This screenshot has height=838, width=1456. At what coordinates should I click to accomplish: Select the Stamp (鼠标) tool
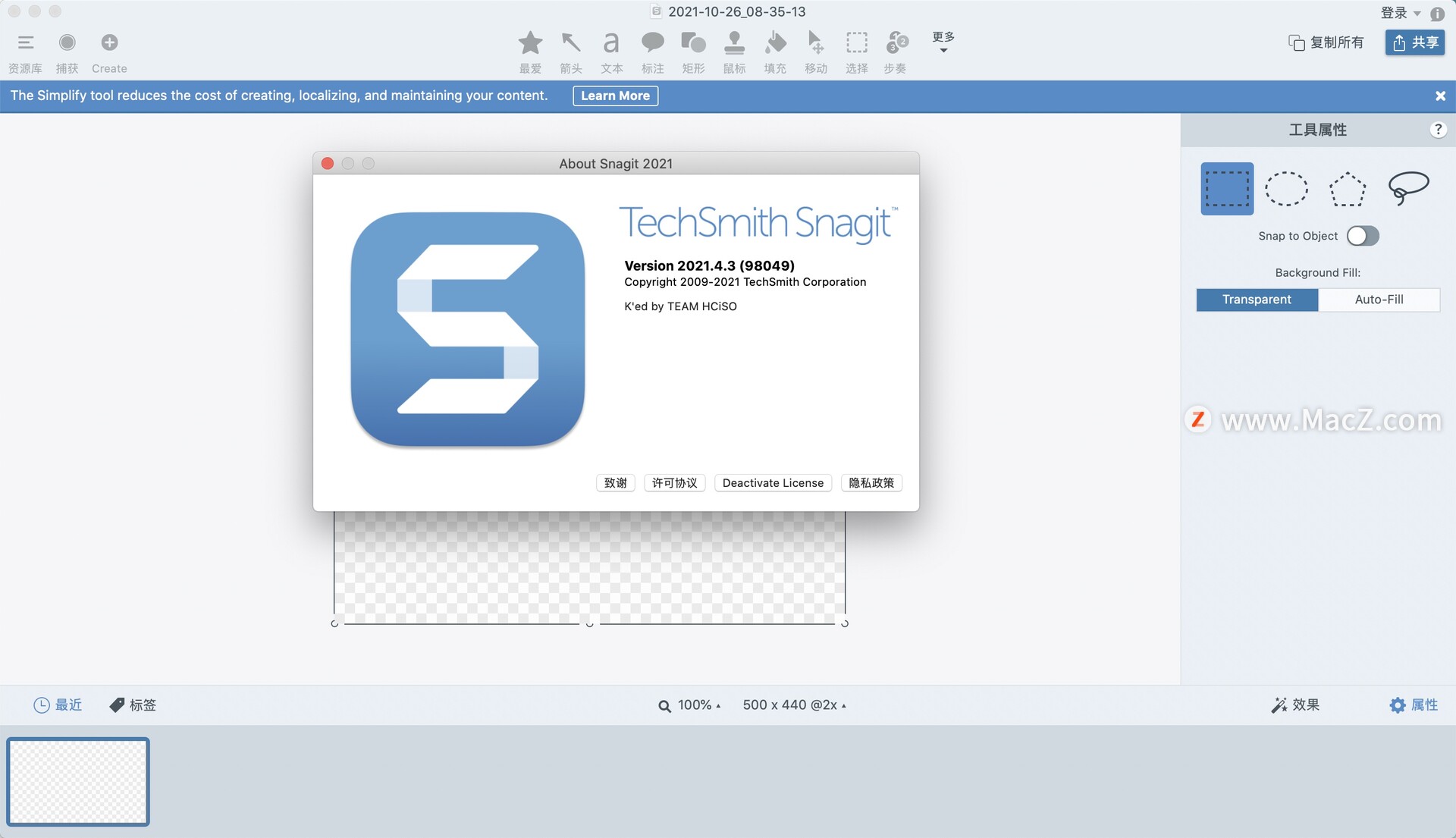tap(734, 52)
